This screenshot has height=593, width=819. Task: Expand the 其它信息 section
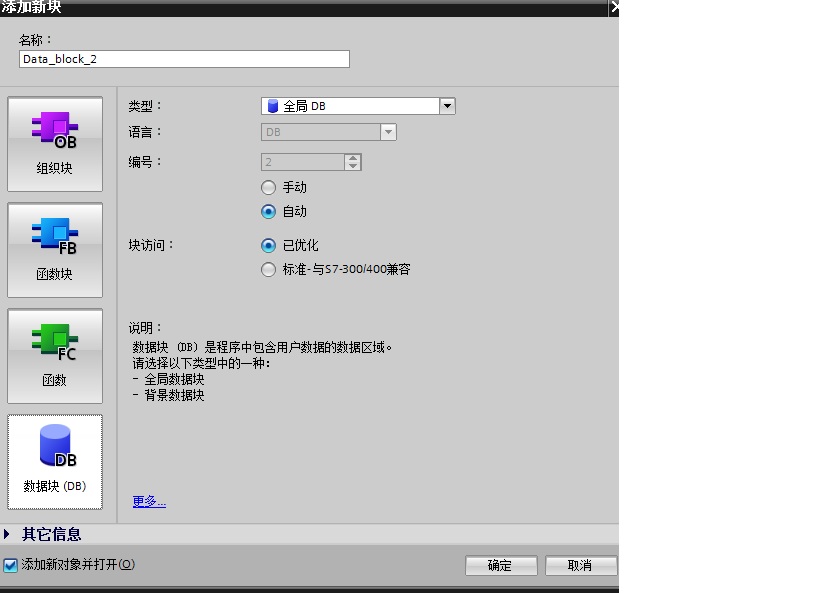point(6,534)
